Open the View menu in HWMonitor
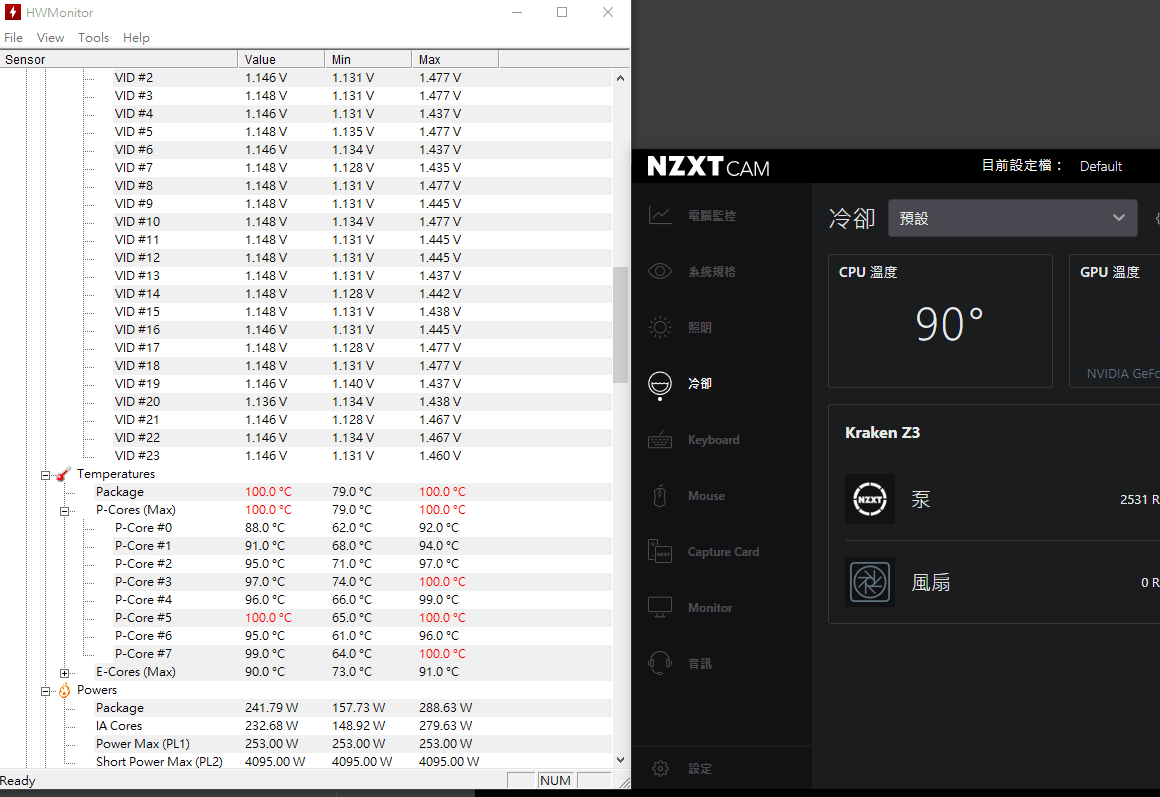 pyautogui.click(x=50, y=38)
